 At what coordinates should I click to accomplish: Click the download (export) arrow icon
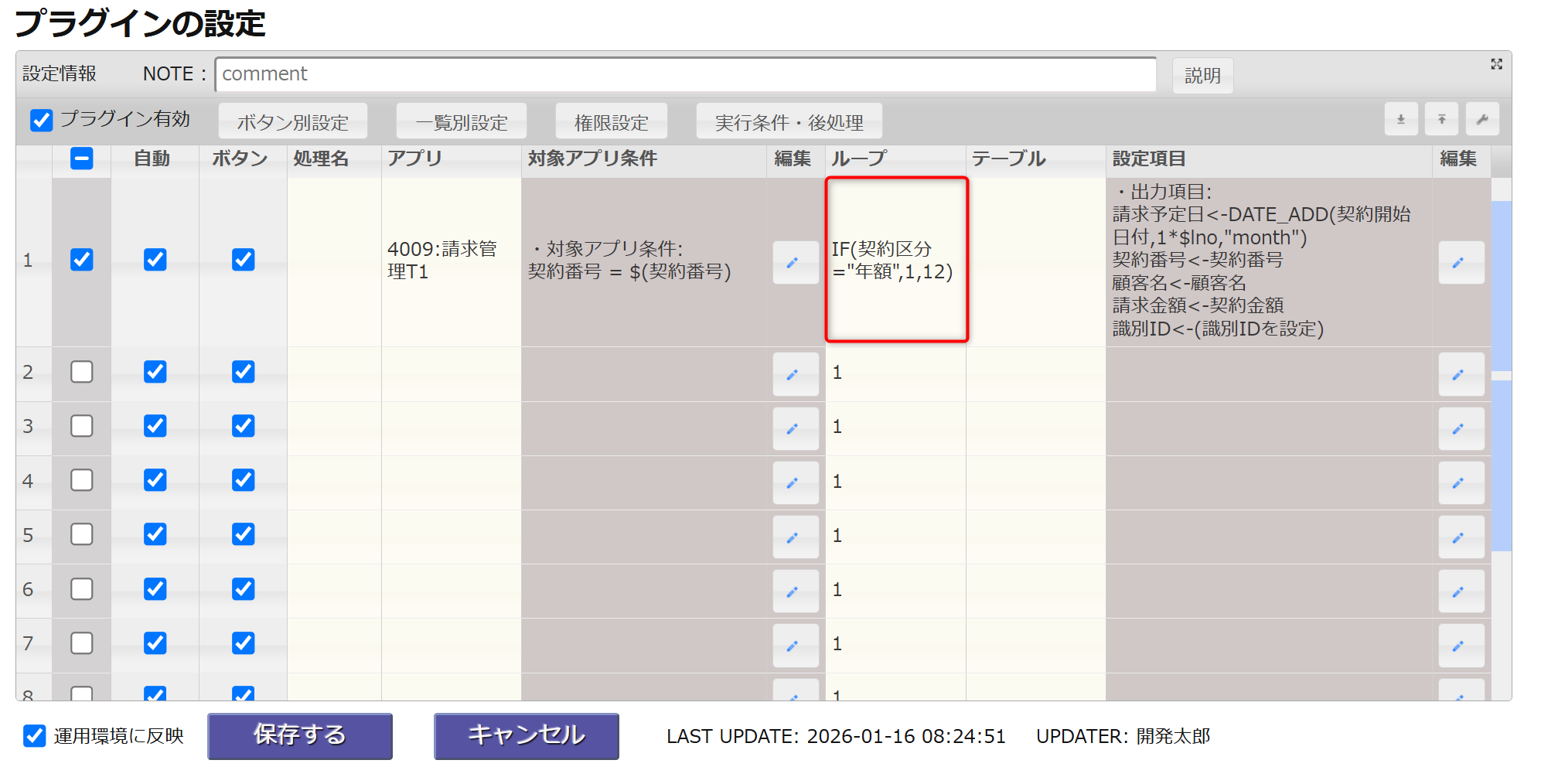[1400, 119]
